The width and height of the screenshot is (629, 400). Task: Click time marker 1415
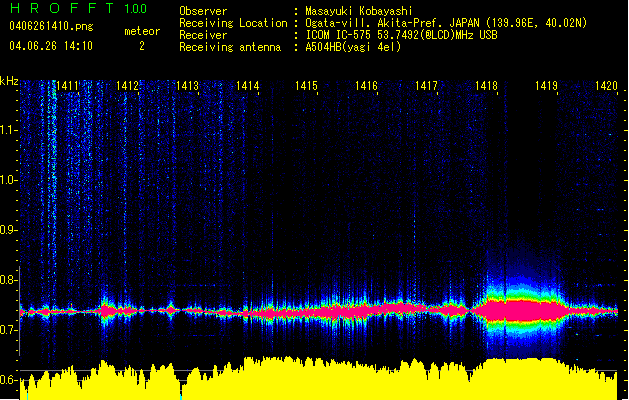[x=306, y=86]
